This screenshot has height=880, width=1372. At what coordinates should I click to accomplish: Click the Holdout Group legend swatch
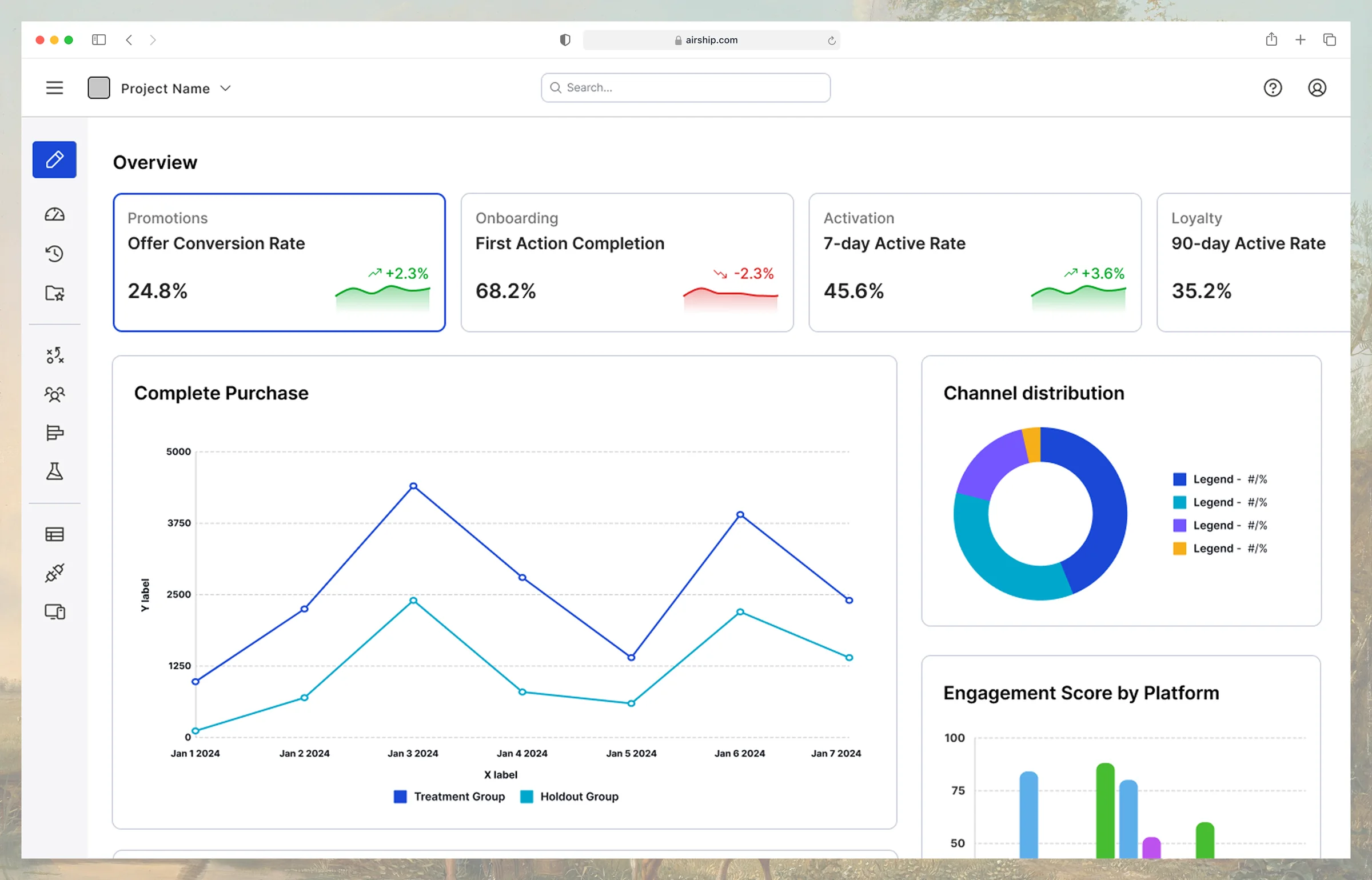(527, 797)
